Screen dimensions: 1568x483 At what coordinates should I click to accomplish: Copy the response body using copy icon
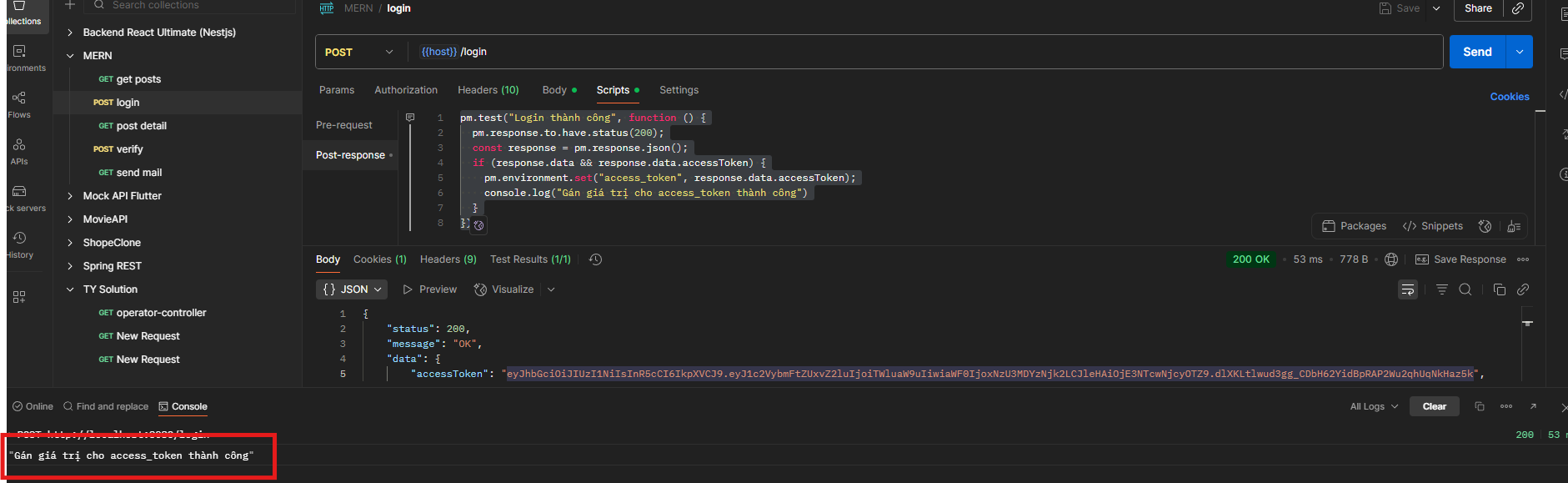[x=1499, y=289]
